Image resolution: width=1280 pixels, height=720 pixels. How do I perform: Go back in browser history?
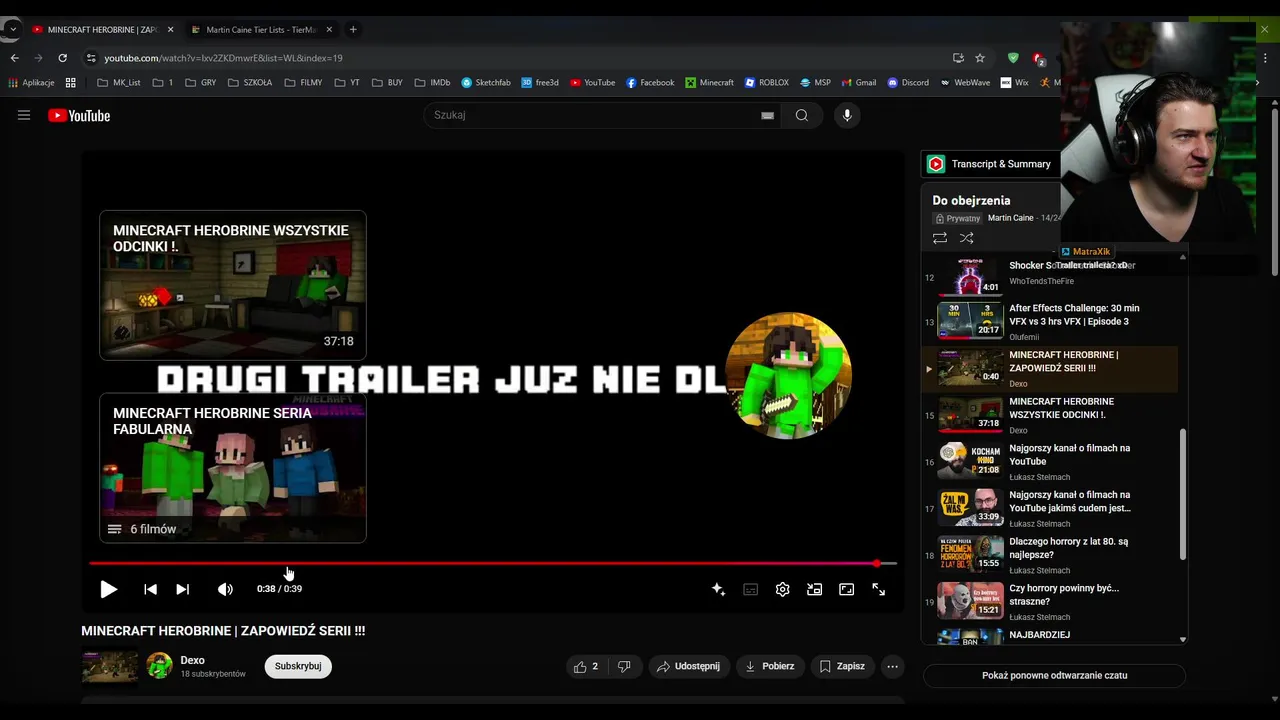(14, 58)
